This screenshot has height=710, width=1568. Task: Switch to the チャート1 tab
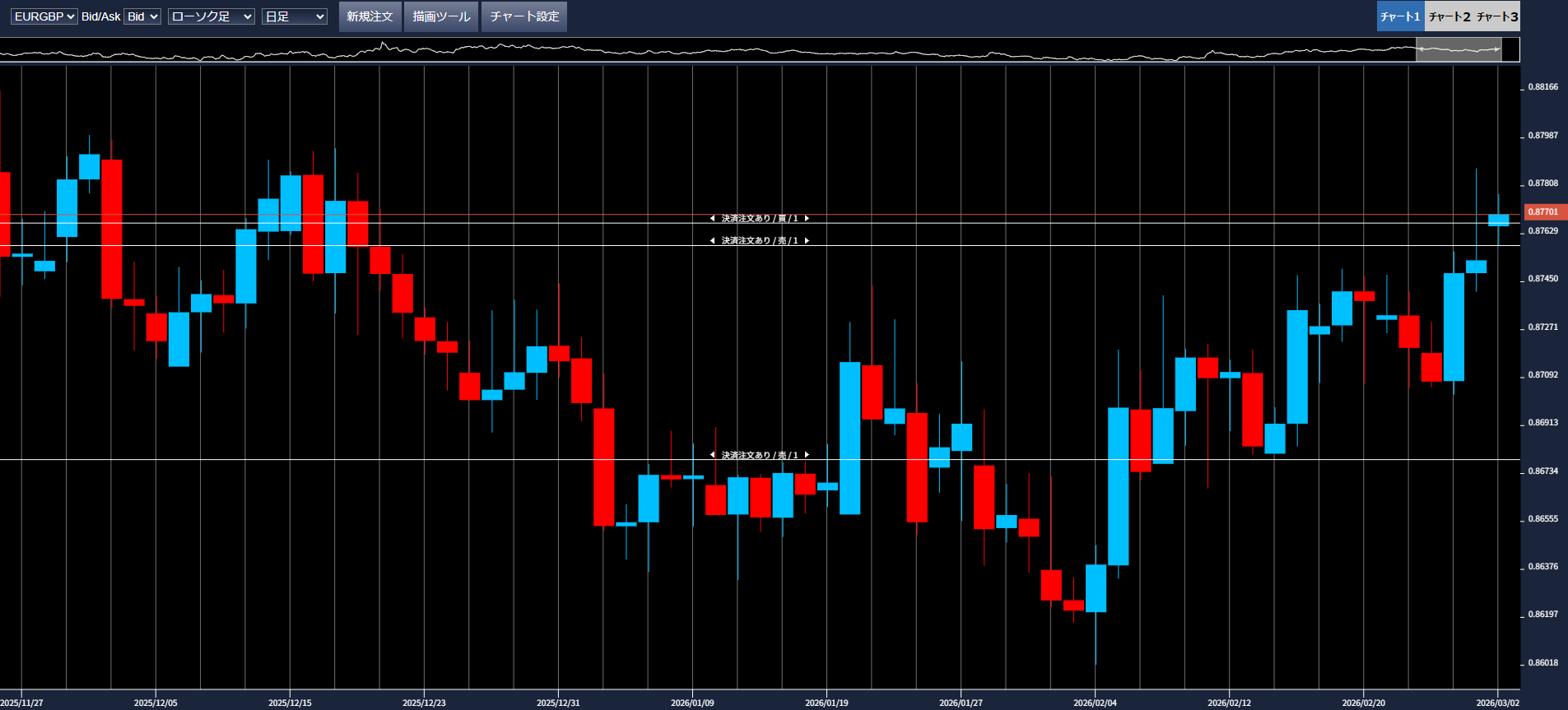point(1400,16)
